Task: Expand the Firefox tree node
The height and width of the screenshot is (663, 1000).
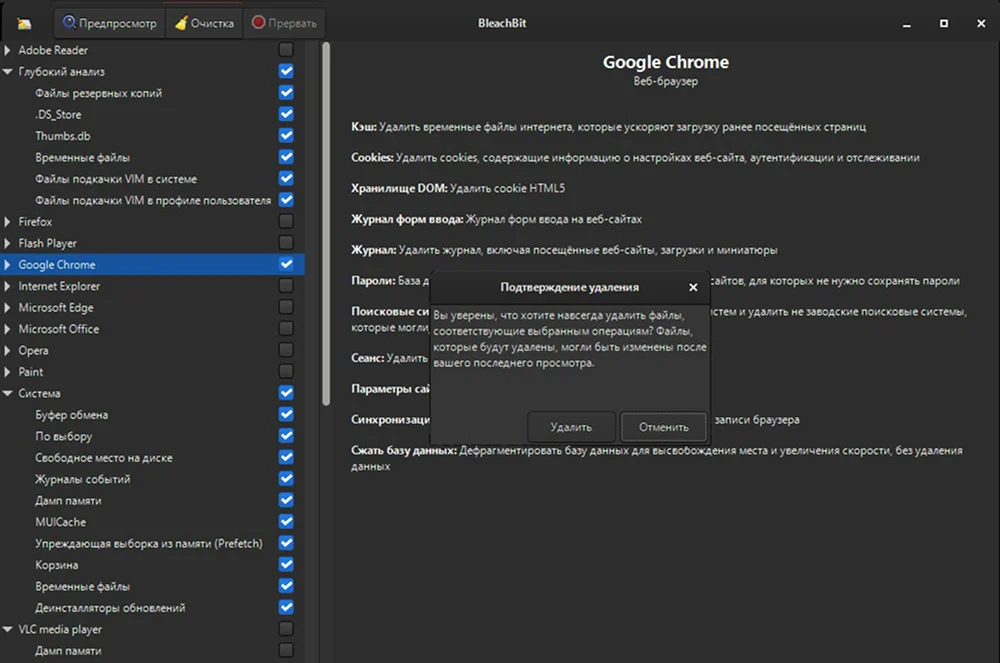Action: pos(8,222)
